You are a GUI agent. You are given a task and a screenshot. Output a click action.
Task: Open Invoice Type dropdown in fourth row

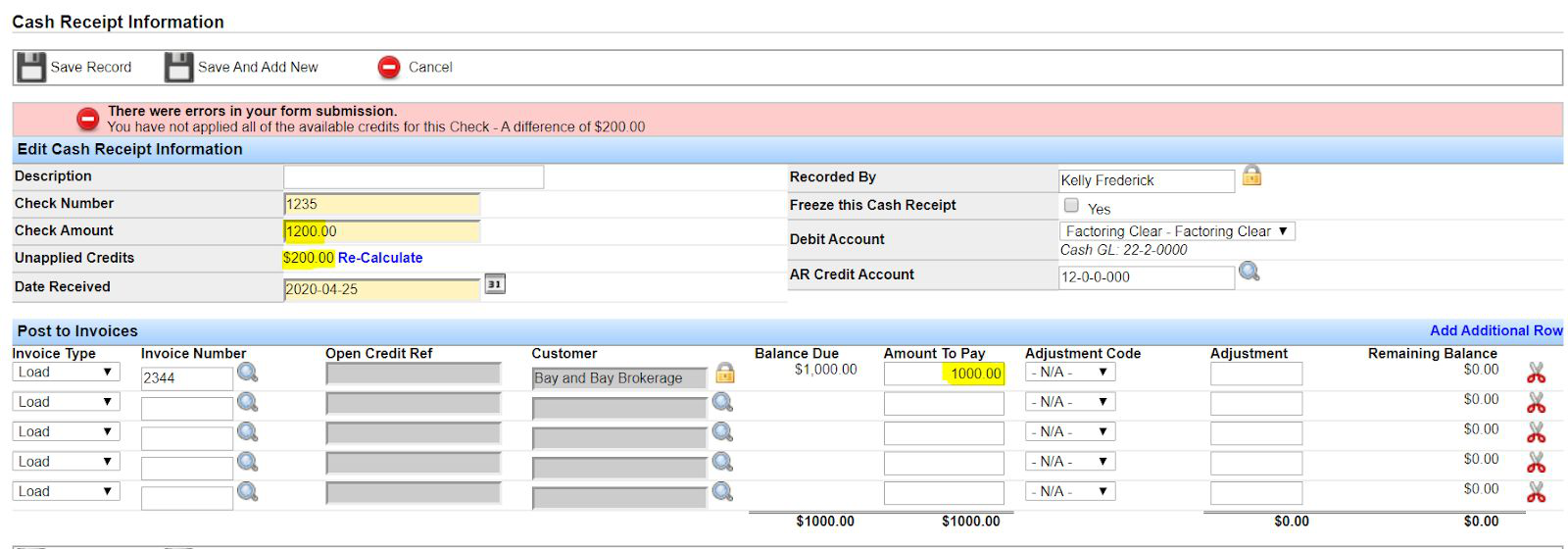(x=66, y=462)
